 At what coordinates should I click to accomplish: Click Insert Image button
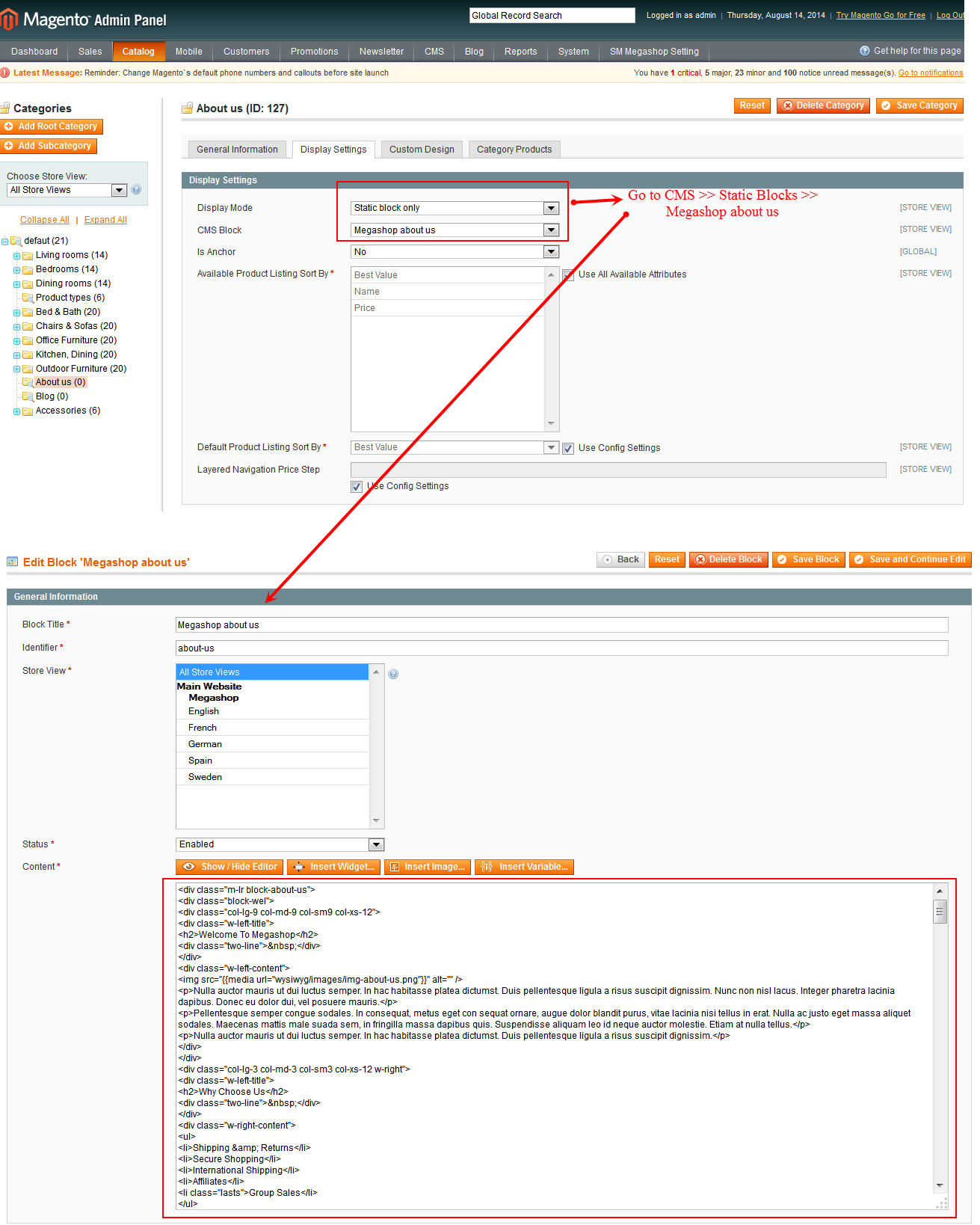click(x=428, y=867)
